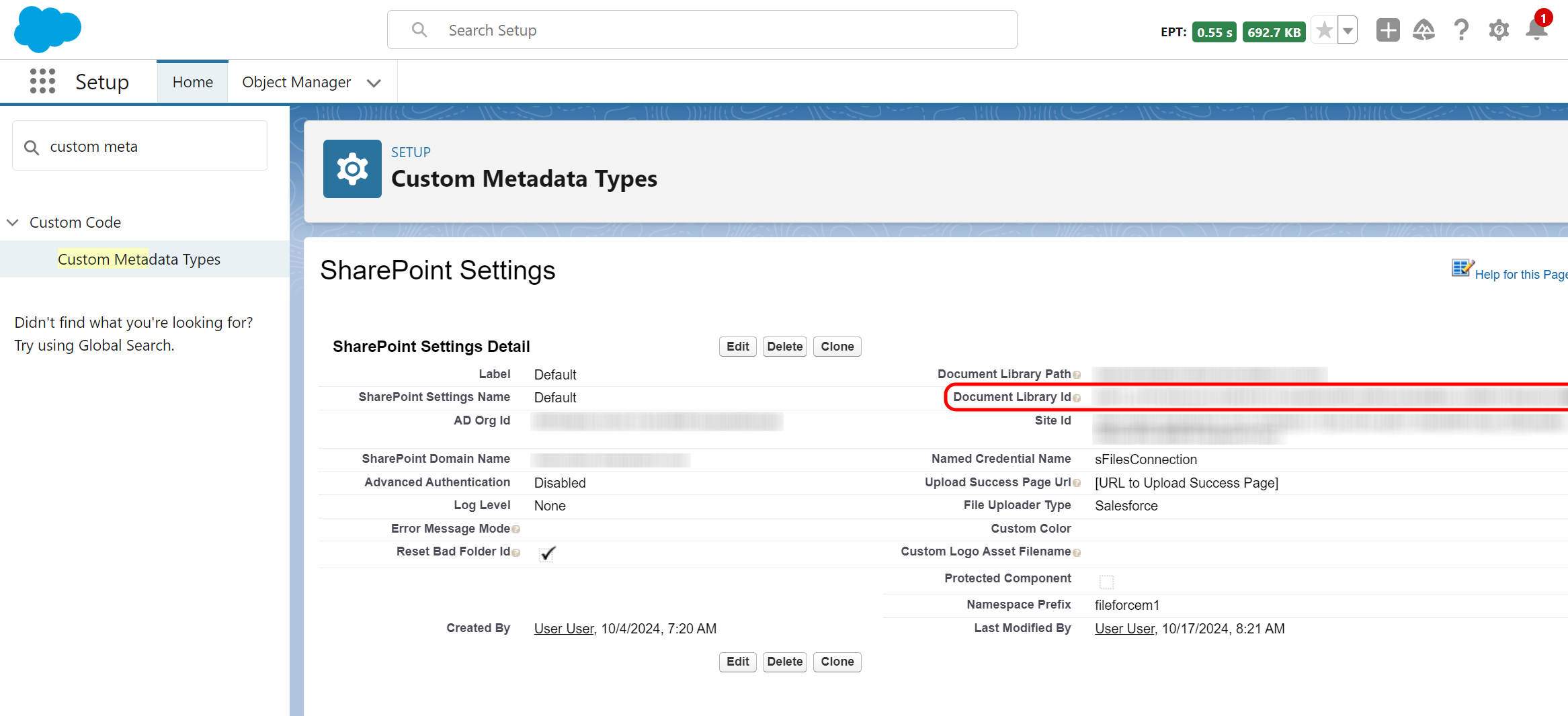Click into the Search Setup field
The image size is (1568, 716).
pyautogui.click(x=702, y=30)
